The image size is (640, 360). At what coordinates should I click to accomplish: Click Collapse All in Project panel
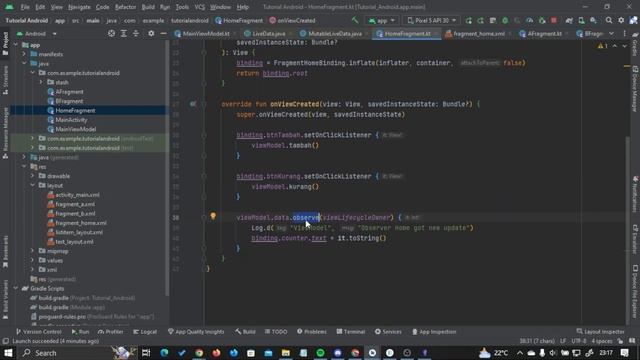click(x=136, y=33)
